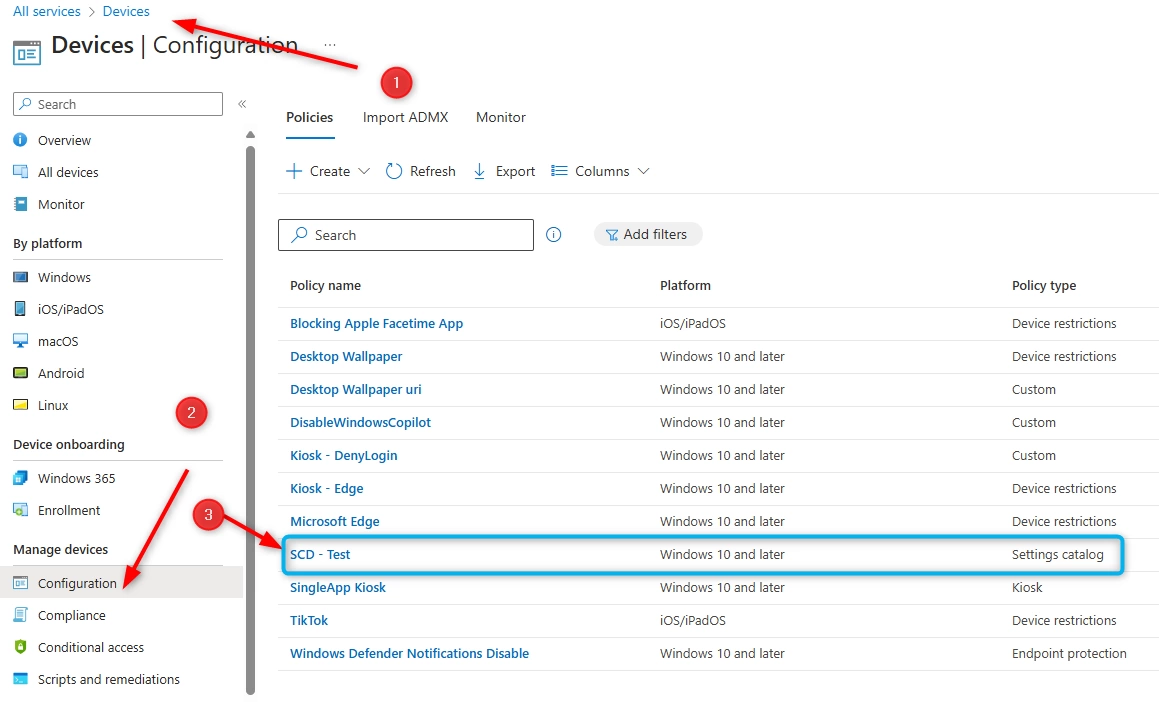Open the TikTok policy

coord(309,620)
